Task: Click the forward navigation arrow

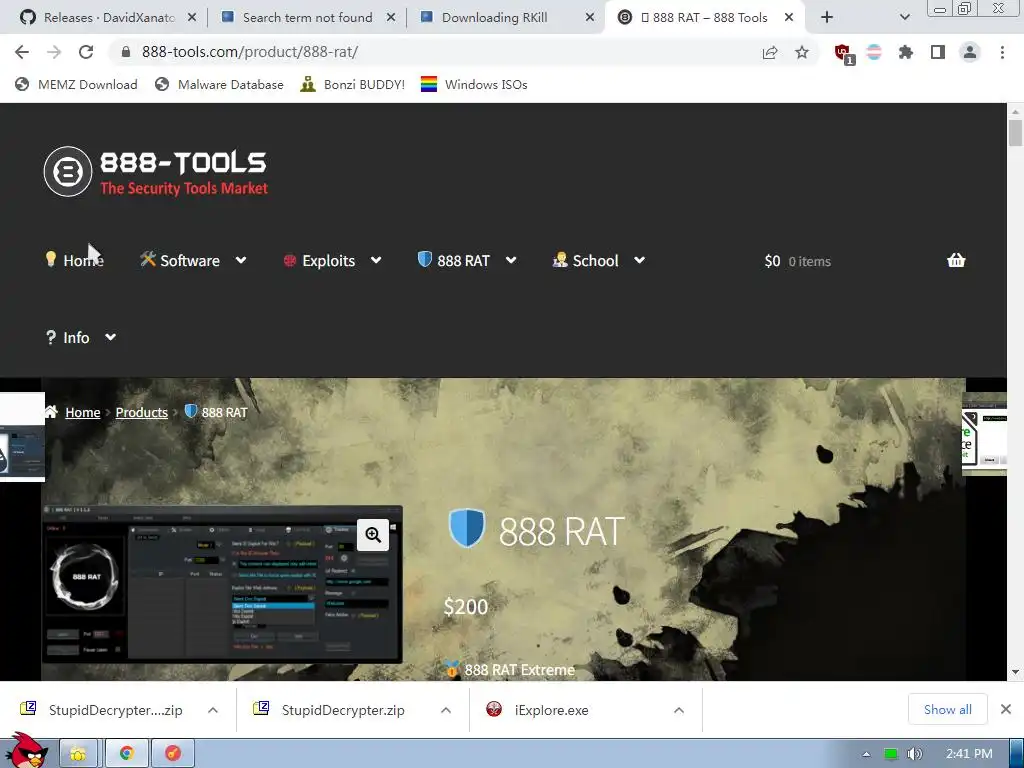Action: (x=54, y=52)
